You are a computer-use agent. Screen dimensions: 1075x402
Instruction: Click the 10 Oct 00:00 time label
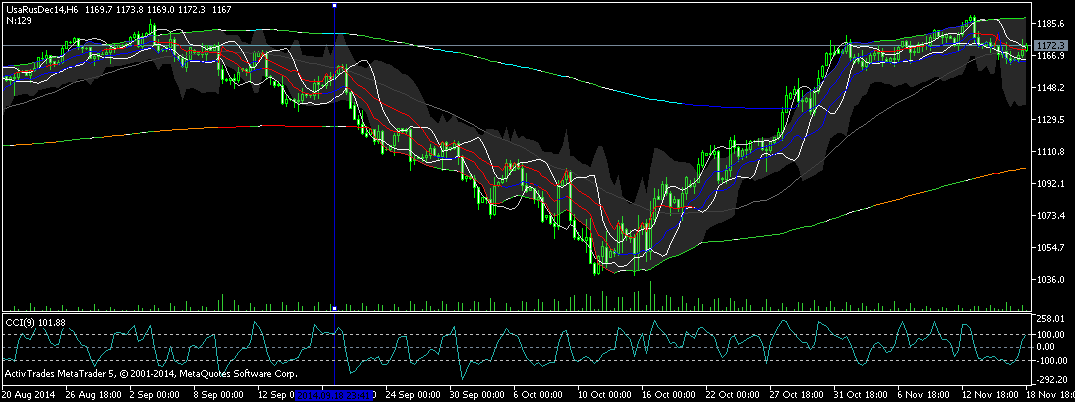tap(605, 395)
